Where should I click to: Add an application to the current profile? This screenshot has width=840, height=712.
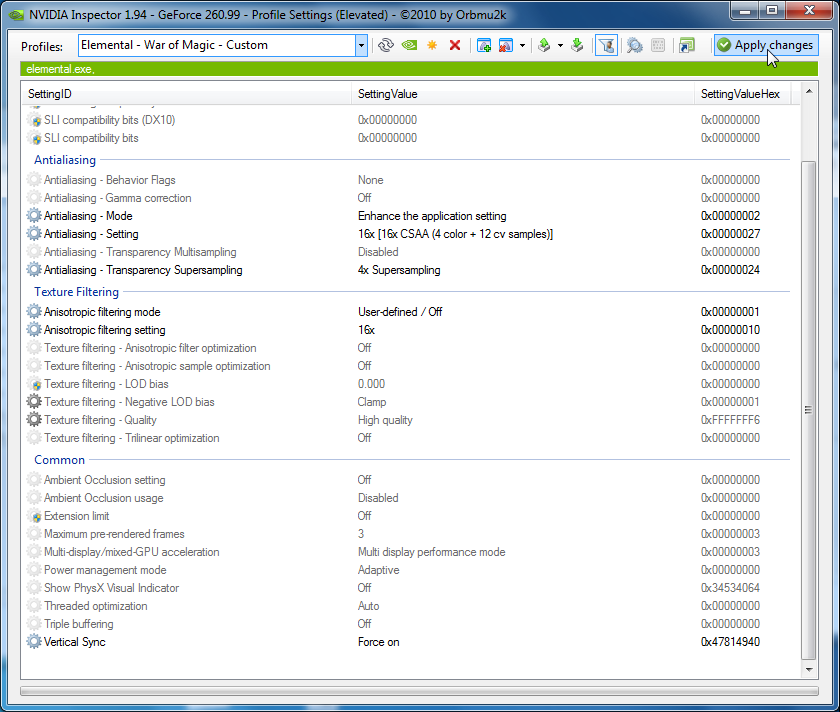(484, 46)
